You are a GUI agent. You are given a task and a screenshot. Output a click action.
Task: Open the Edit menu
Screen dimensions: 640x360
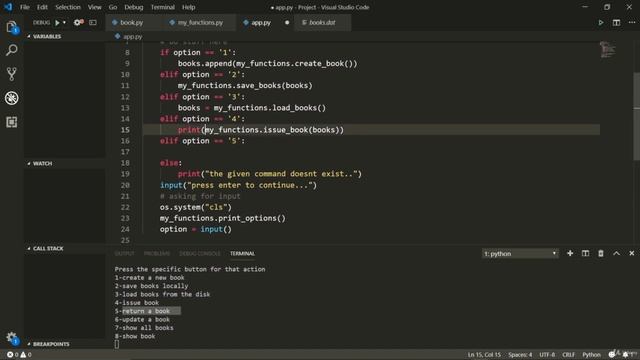click(x=42, y=7)
